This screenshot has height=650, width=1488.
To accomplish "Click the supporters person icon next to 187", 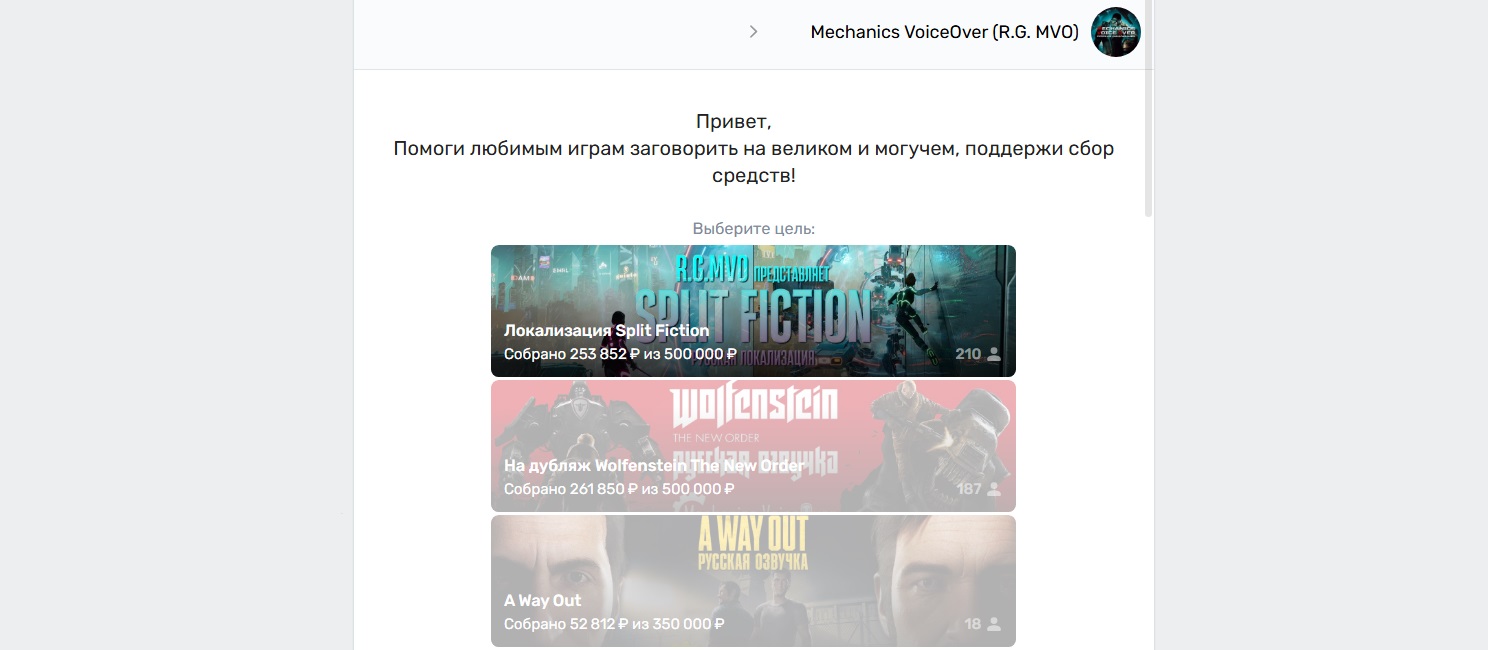I will pos(993,489).
